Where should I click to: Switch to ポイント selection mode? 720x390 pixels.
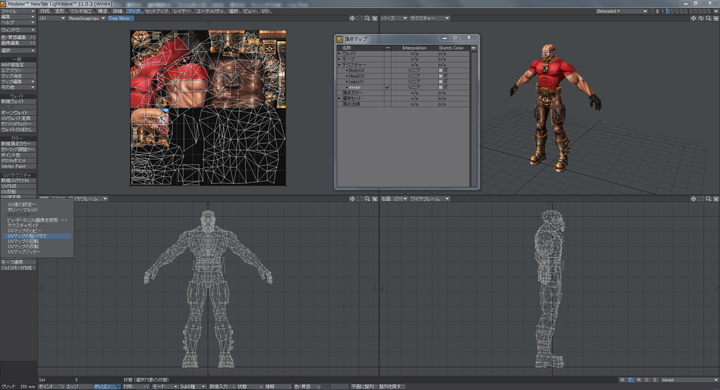51,387
